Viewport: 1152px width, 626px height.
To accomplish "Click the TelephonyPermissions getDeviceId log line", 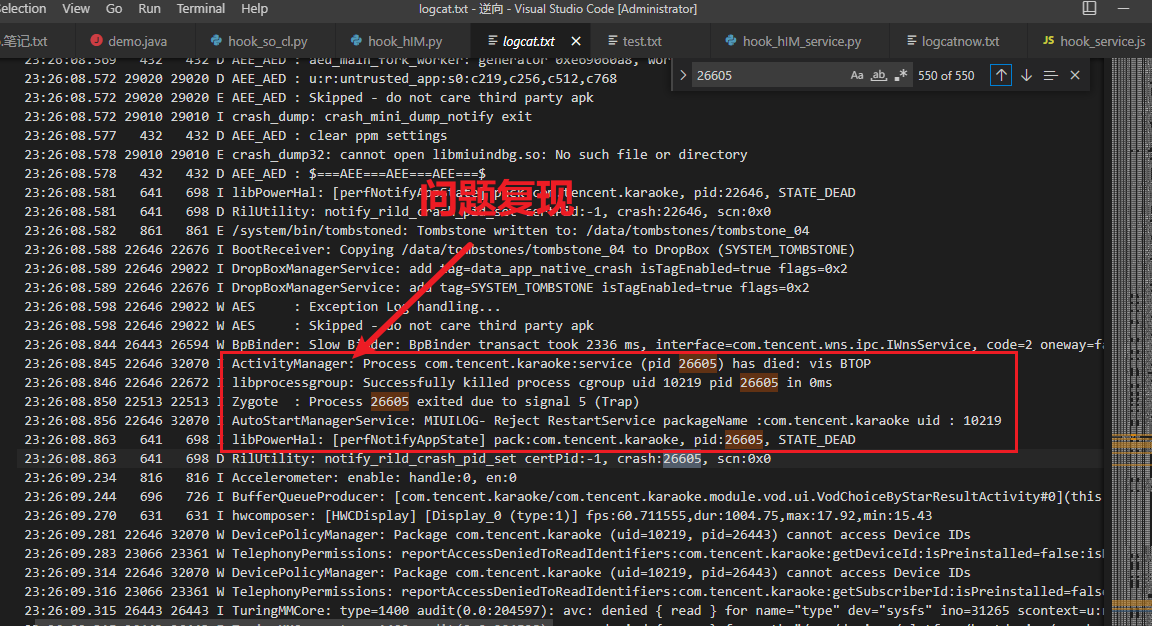I will click(x=564, y=554).
